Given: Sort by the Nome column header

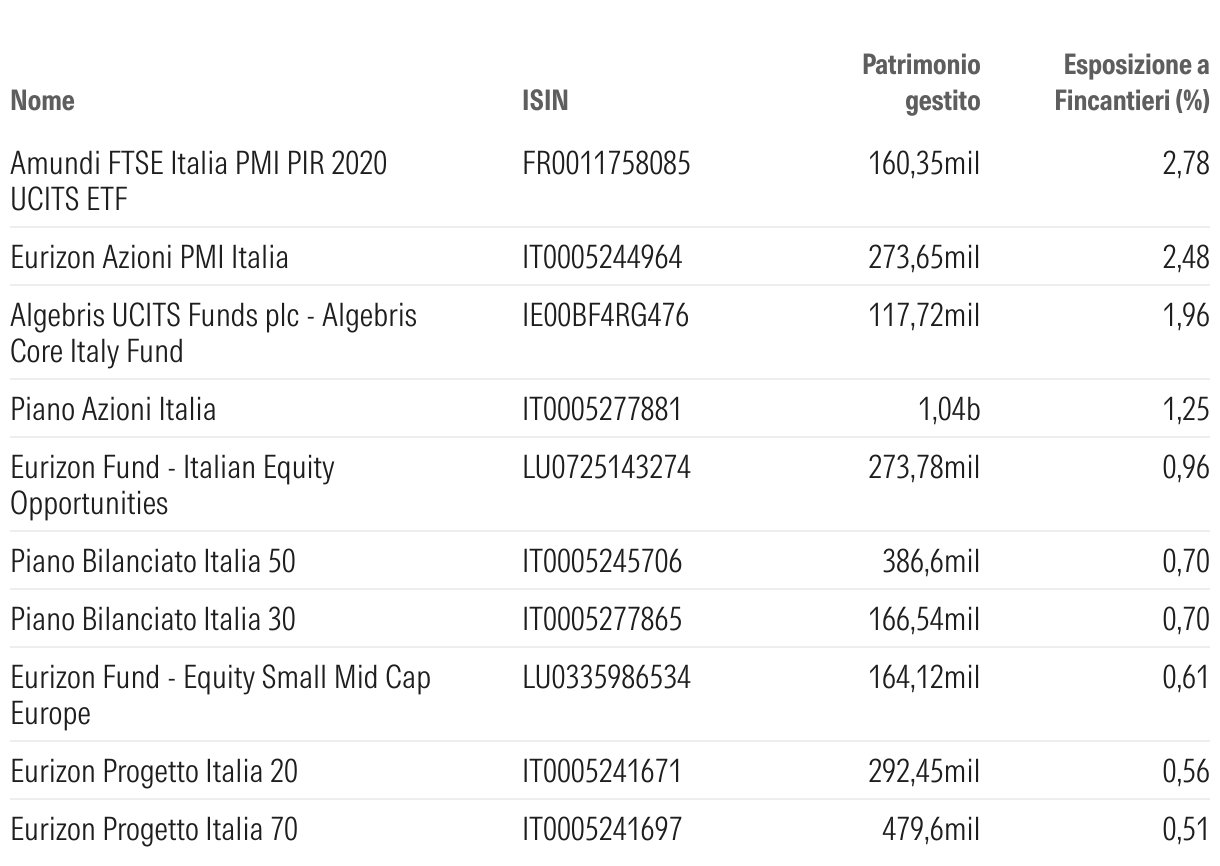Looking at the screenshot, I should click(42, 101).
